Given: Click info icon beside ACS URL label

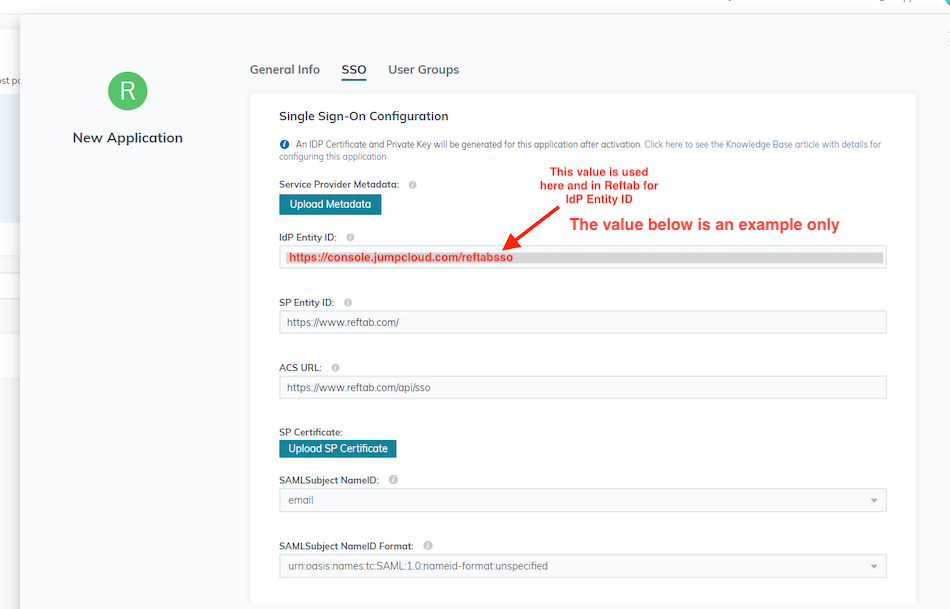Looking at the screenshot, I should point(335,368).
